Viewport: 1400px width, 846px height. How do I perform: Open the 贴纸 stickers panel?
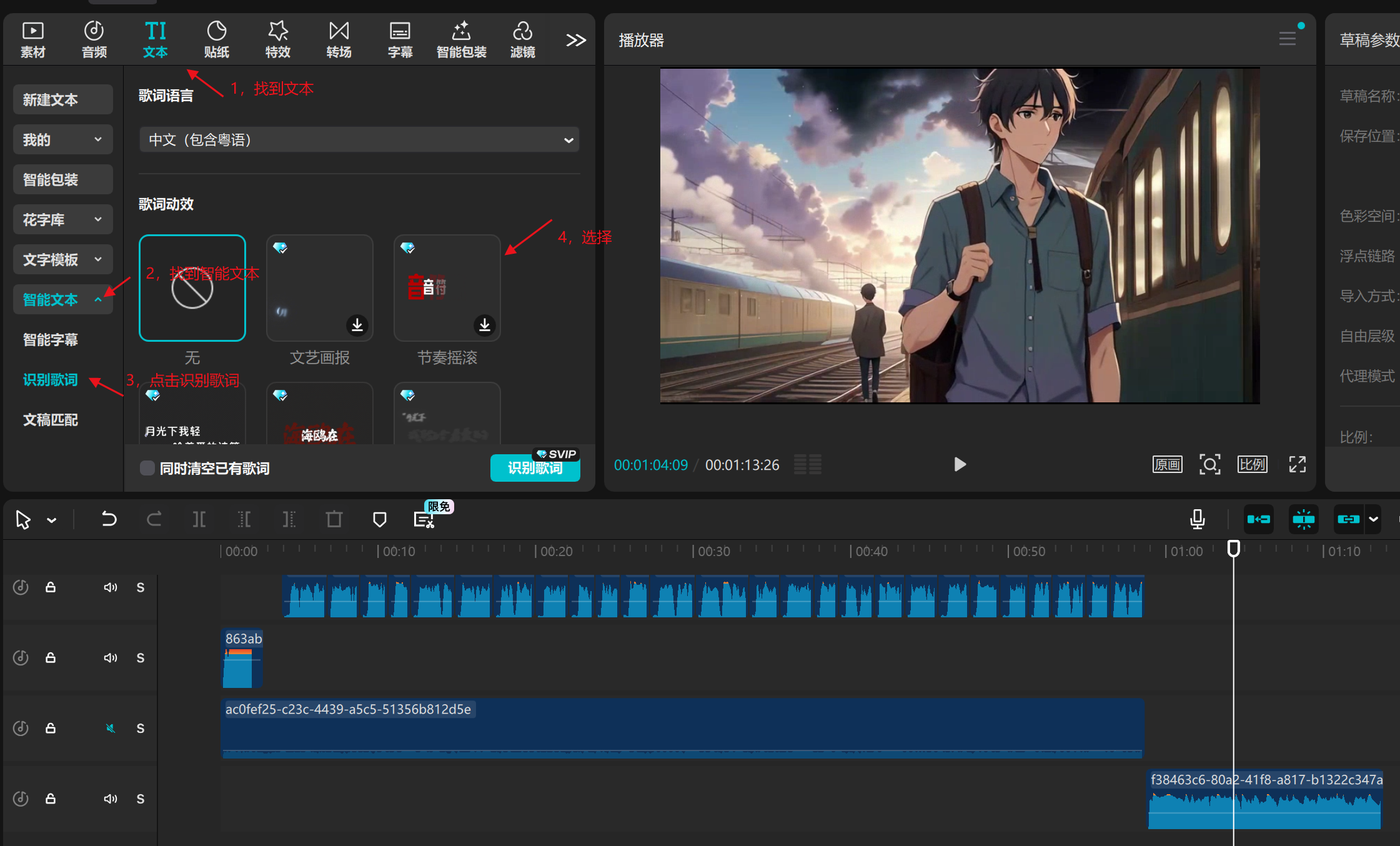(216, 39)
